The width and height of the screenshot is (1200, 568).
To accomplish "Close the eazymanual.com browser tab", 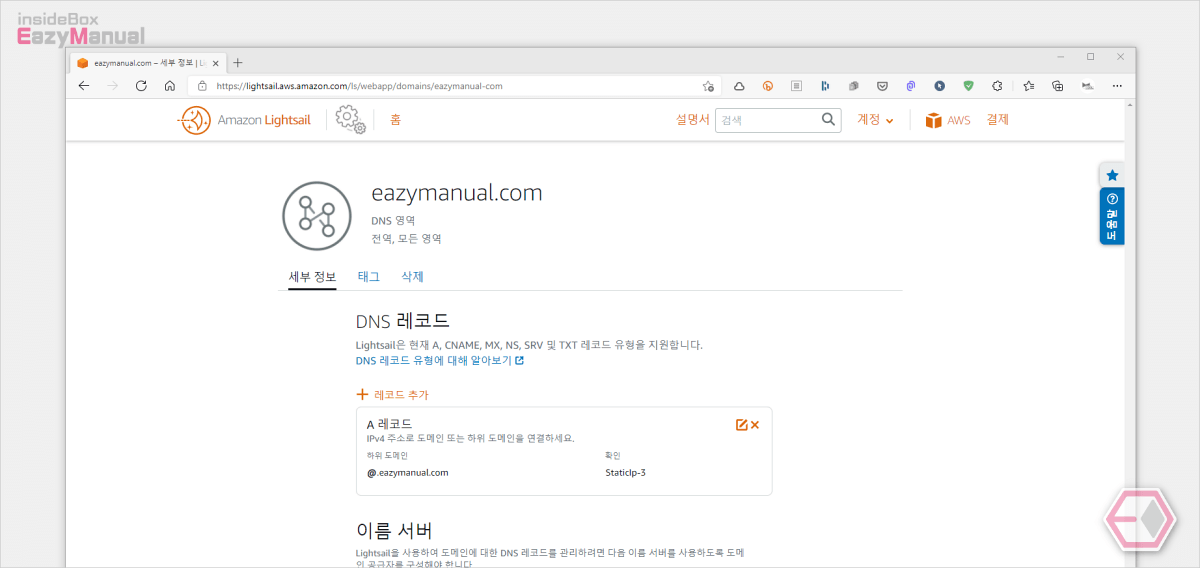I will pos(216,62).
